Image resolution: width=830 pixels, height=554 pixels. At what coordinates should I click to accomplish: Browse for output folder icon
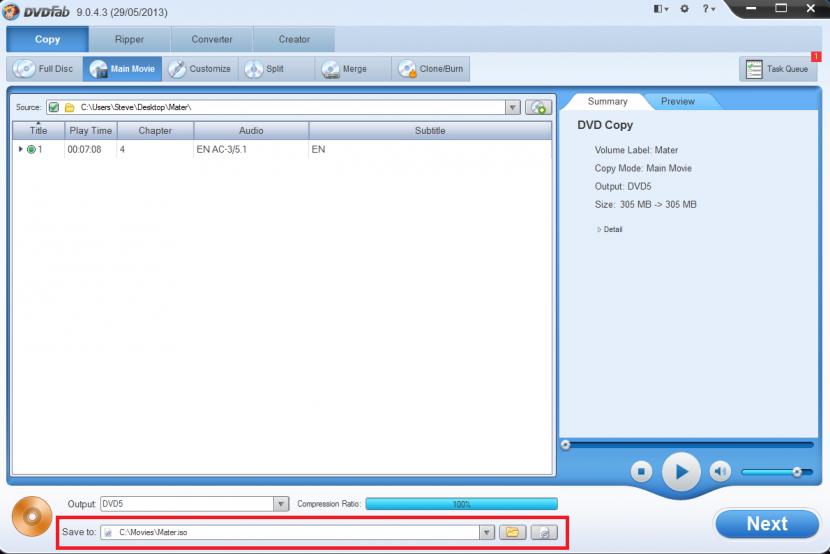512,532
